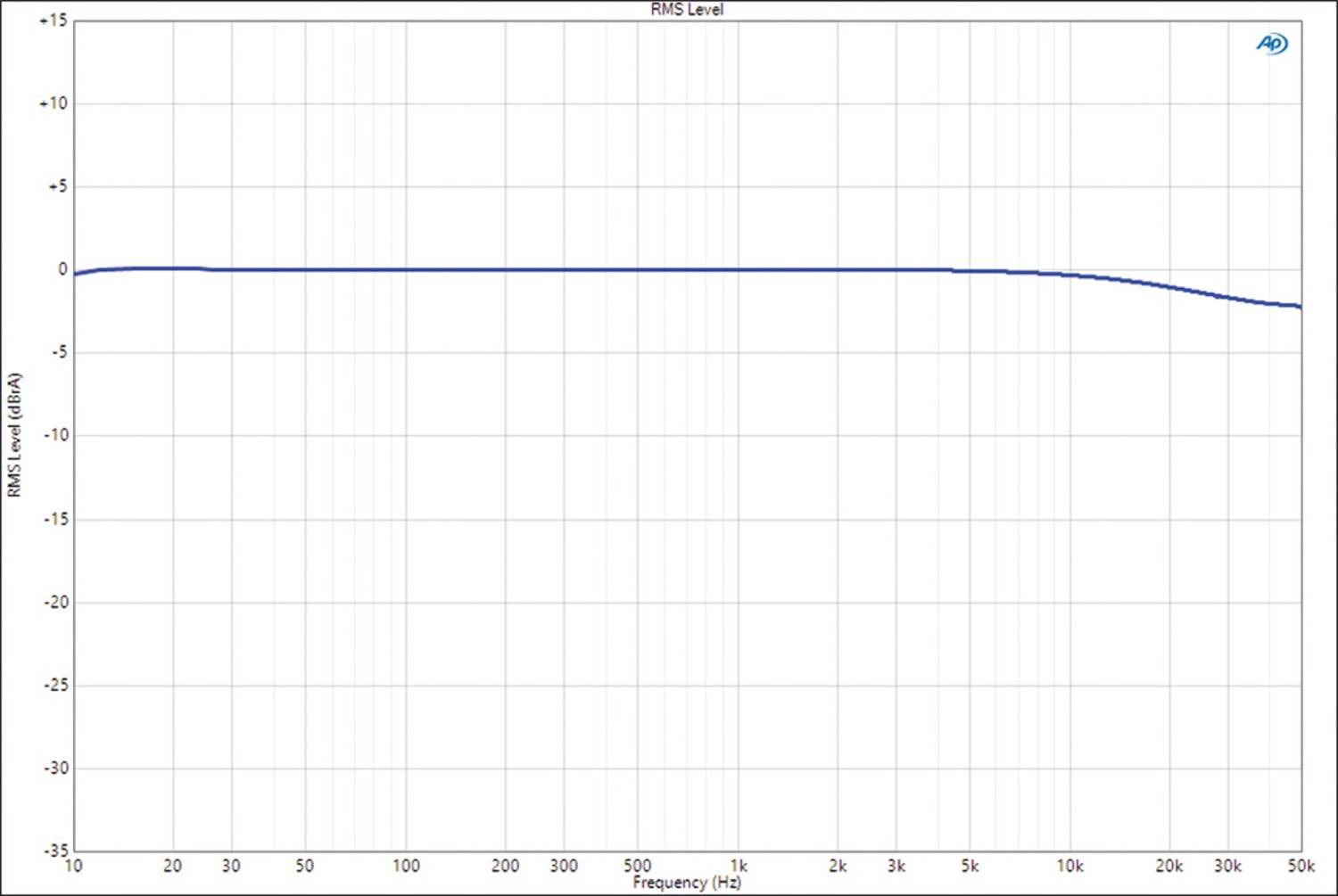Screen dimensions: 1338x896
Task: Click the 100 frequency axis tick label
Action: (406, 866)
